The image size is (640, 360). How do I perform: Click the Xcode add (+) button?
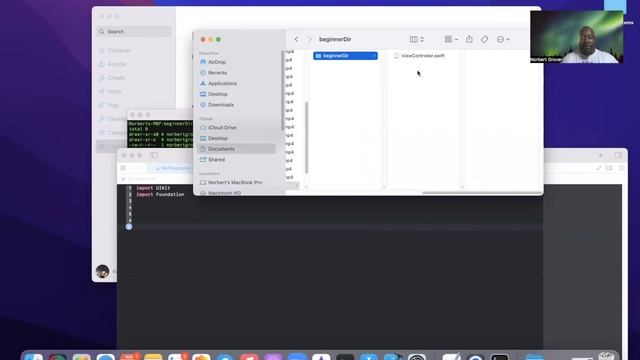click(600, 155)
